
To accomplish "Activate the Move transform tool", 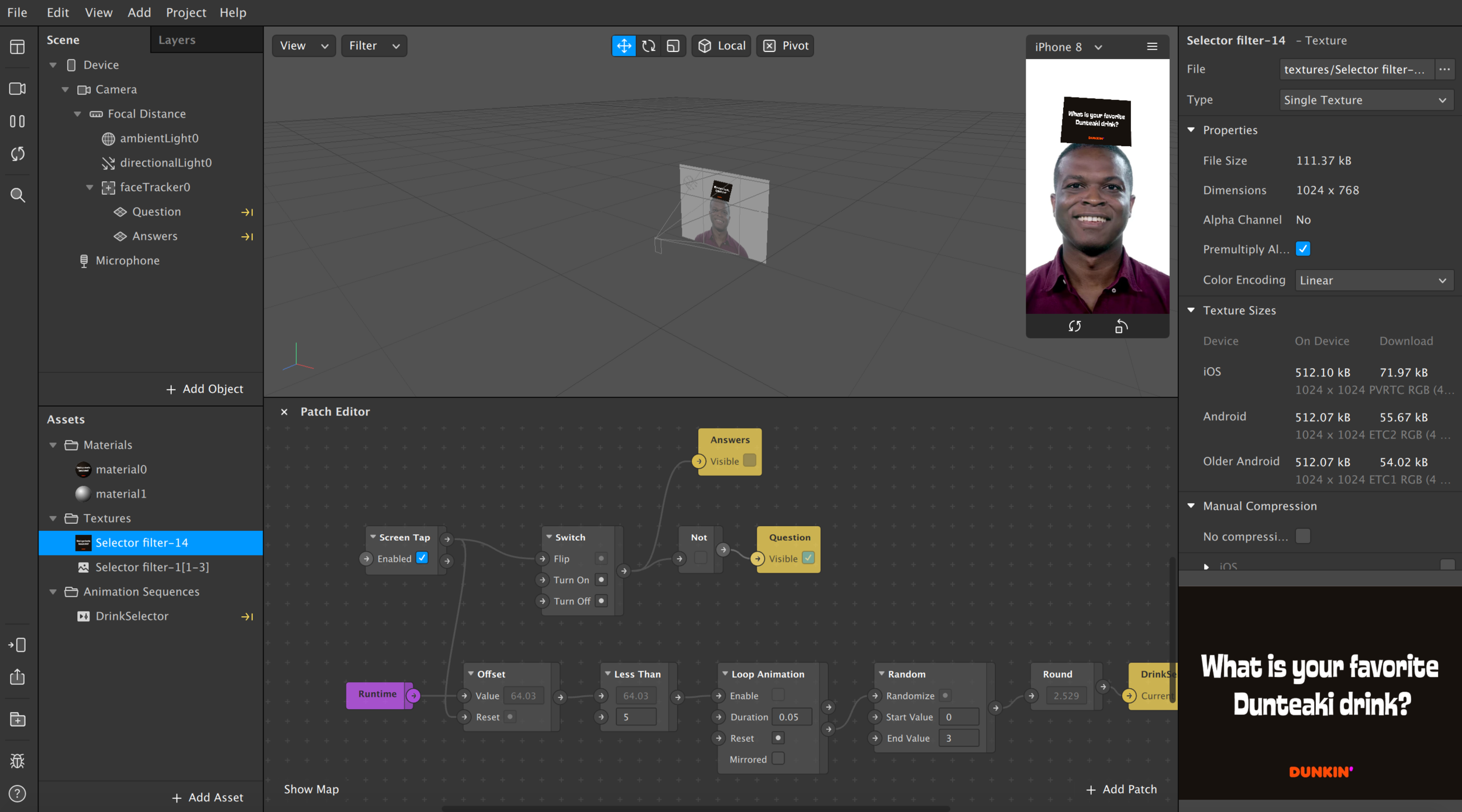I will click(x=623, y=46).
